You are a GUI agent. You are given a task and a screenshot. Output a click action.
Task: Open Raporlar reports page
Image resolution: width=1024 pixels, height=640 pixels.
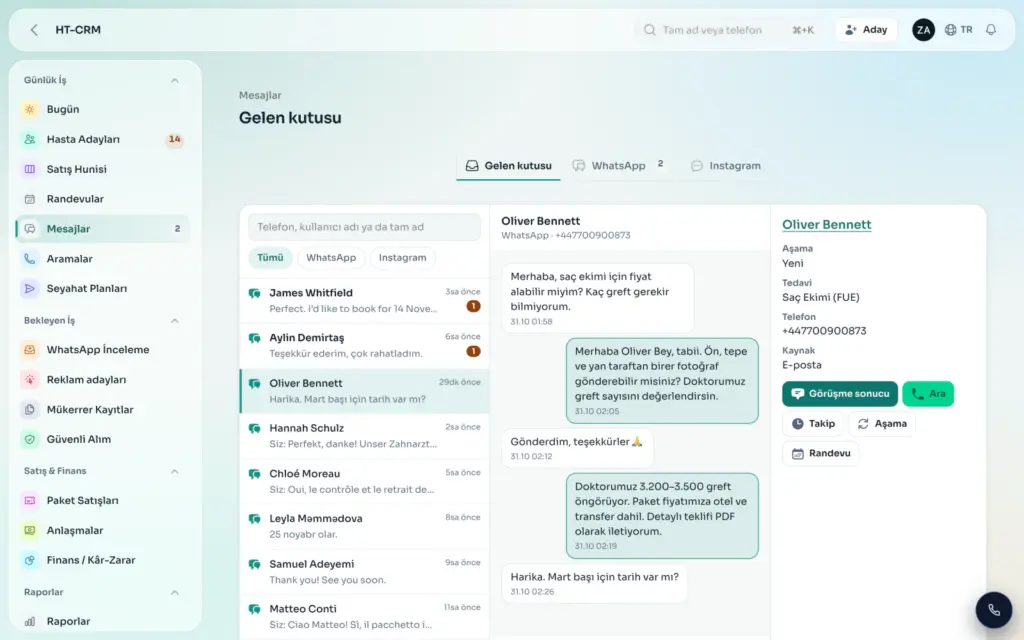(103, 621)
